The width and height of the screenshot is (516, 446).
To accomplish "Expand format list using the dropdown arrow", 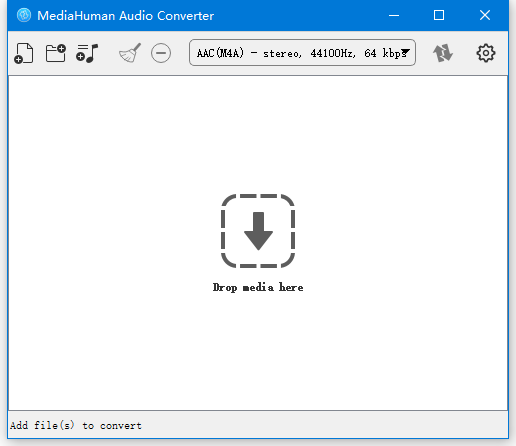I will (x=406, y=52).
